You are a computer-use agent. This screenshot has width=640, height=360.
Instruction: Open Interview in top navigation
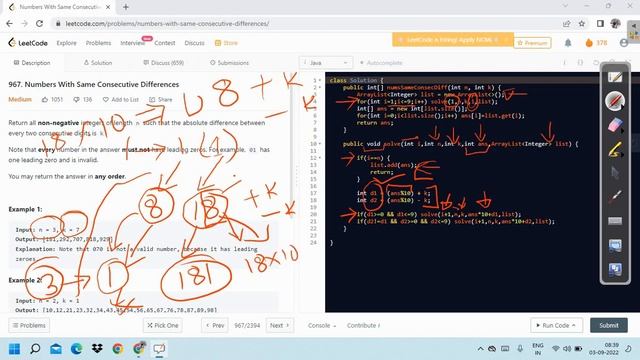click(x=132, y=43)
